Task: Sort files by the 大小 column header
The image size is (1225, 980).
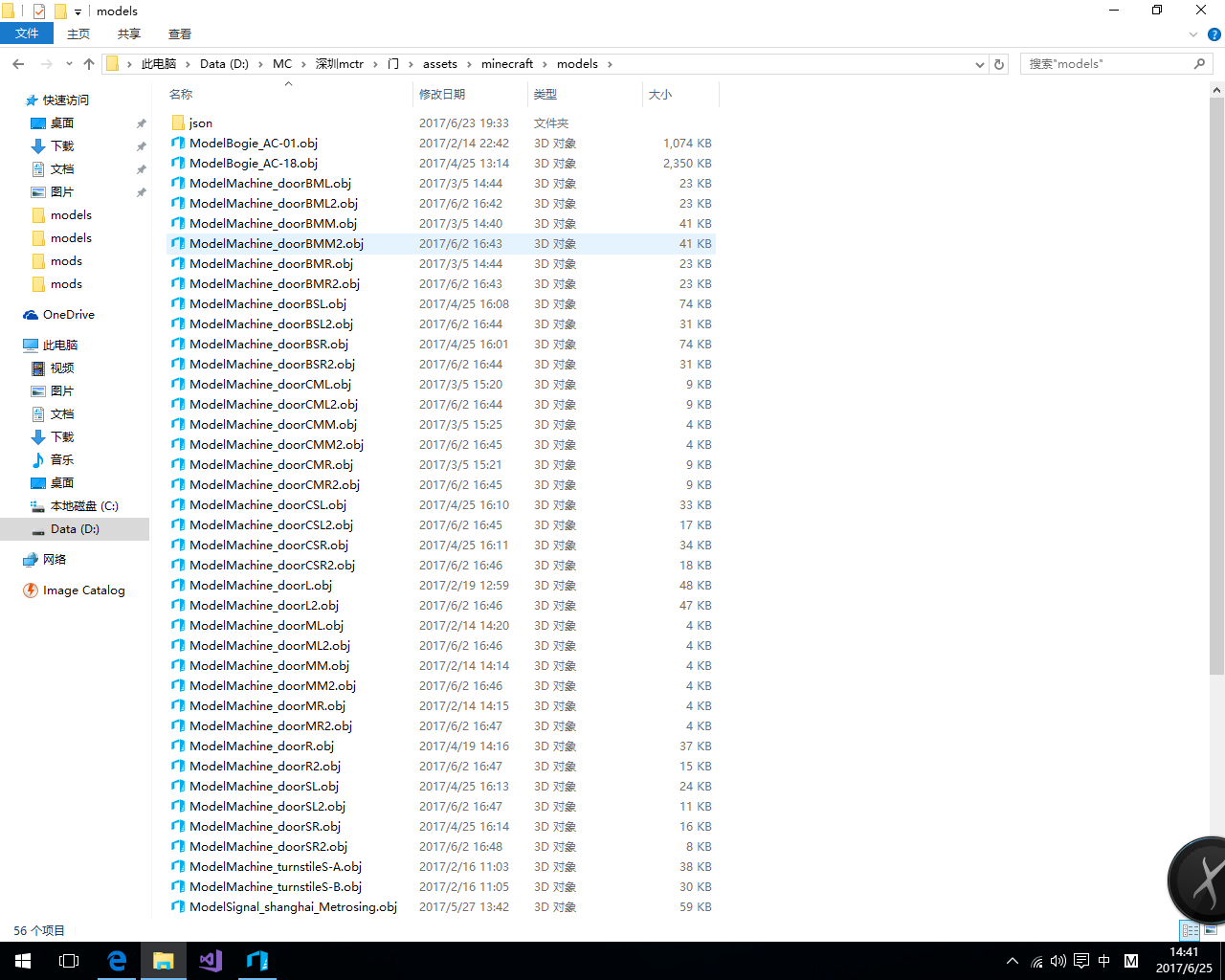Action: (680, 94)
